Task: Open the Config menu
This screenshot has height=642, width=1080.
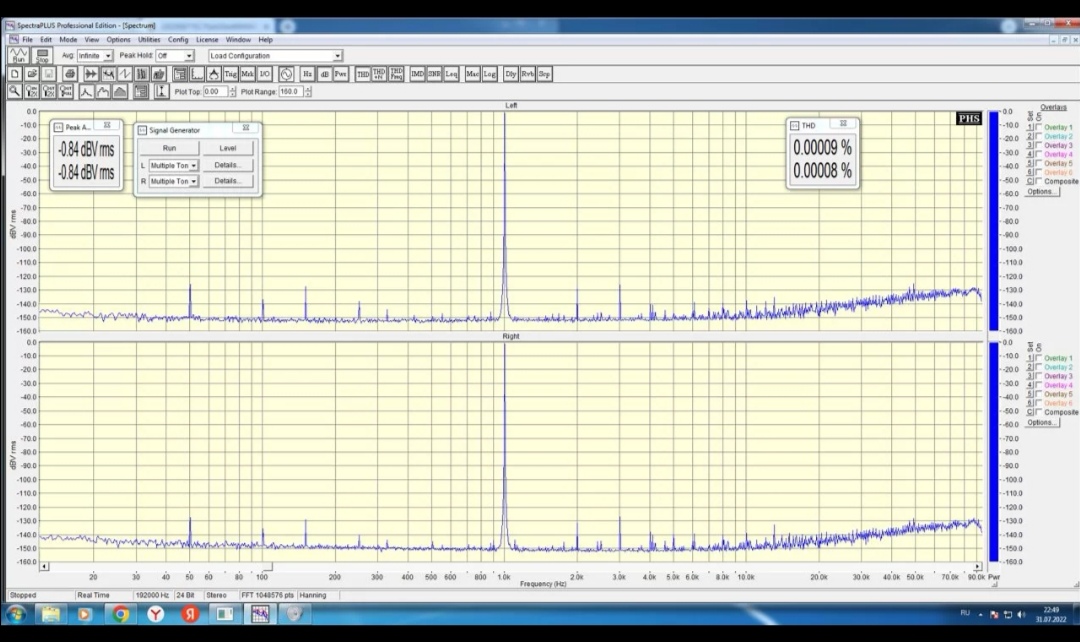Action: click(x=178, y=40)
